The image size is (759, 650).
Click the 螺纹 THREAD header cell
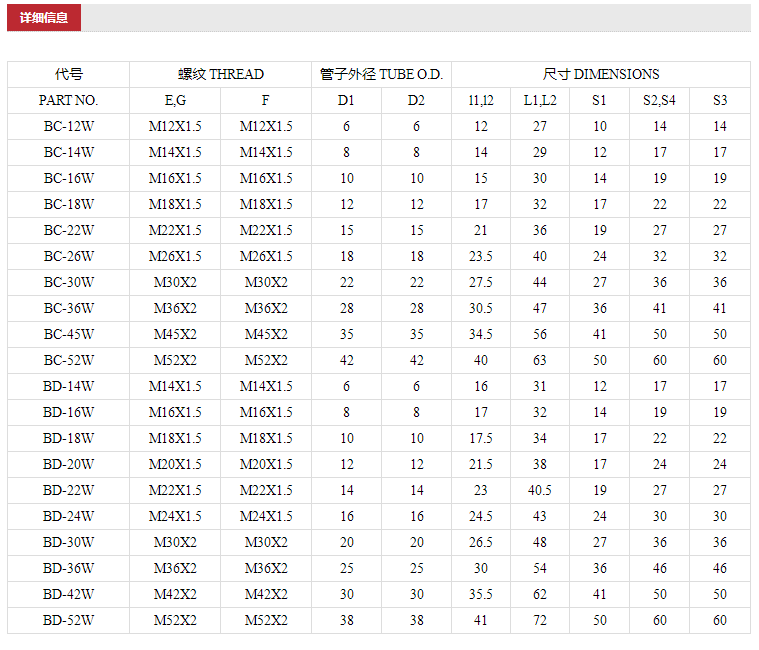tap(221, 74)
